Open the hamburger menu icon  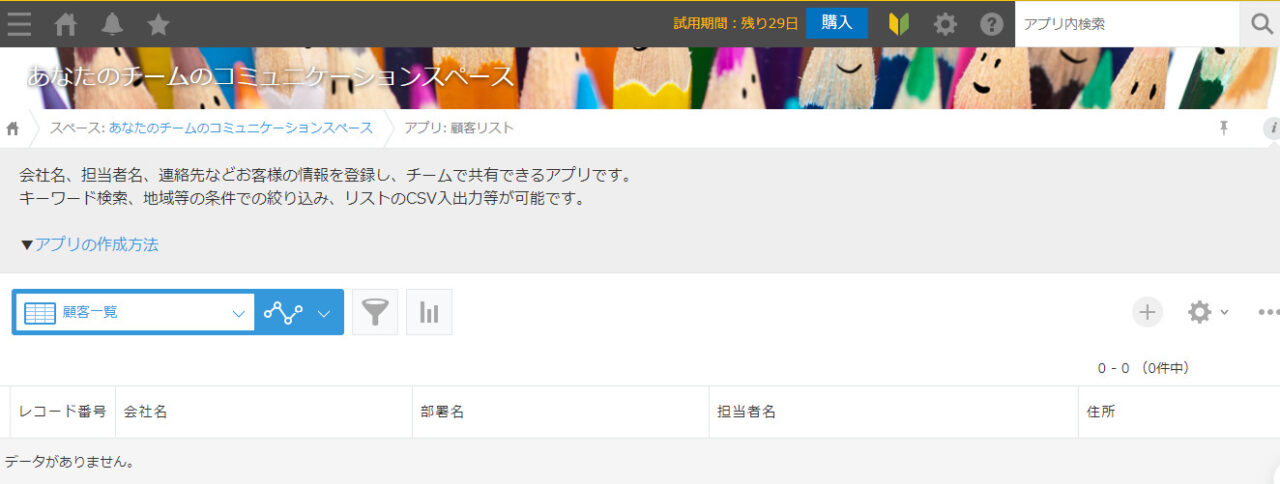coord(19,25)
